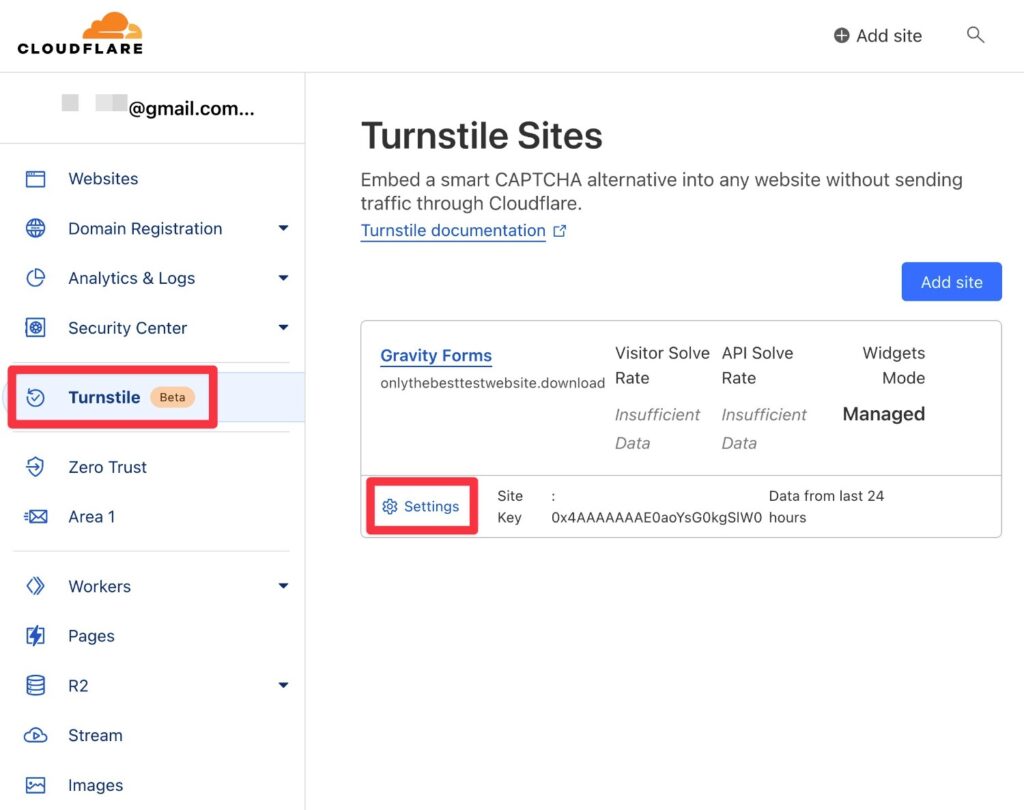The image size is (1024, 810).
Task: Expand the Domain Registration section
Action: (283, 228)
